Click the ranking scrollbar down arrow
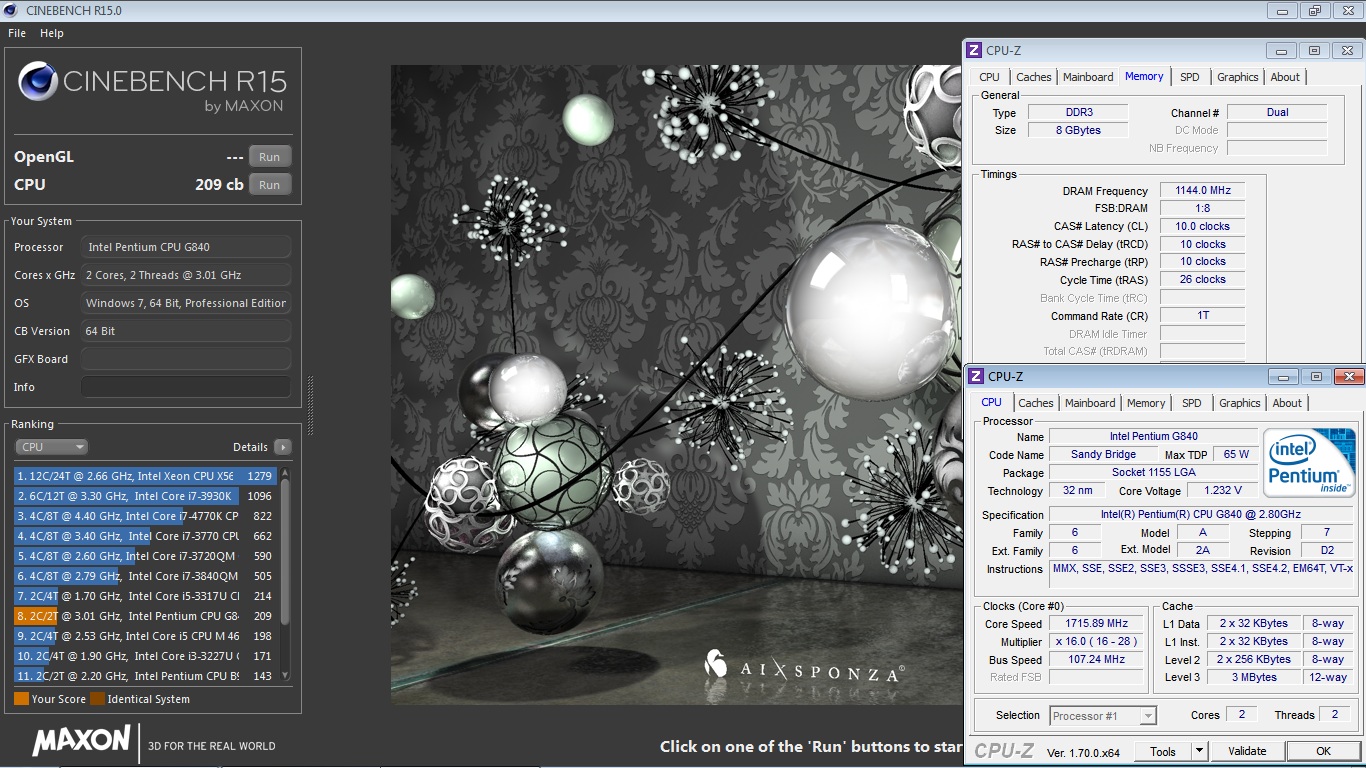The image size is (1366, 768). coord(285,677)
